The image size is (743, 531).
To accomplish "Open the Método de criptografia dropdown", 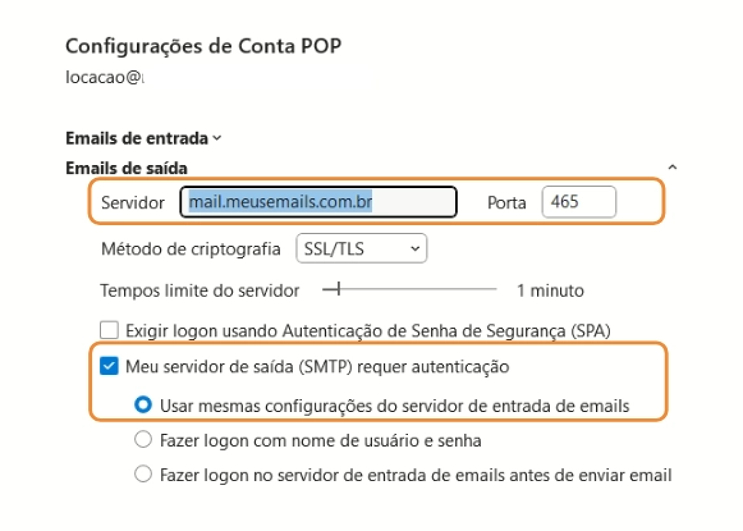I will coord(361,248).
